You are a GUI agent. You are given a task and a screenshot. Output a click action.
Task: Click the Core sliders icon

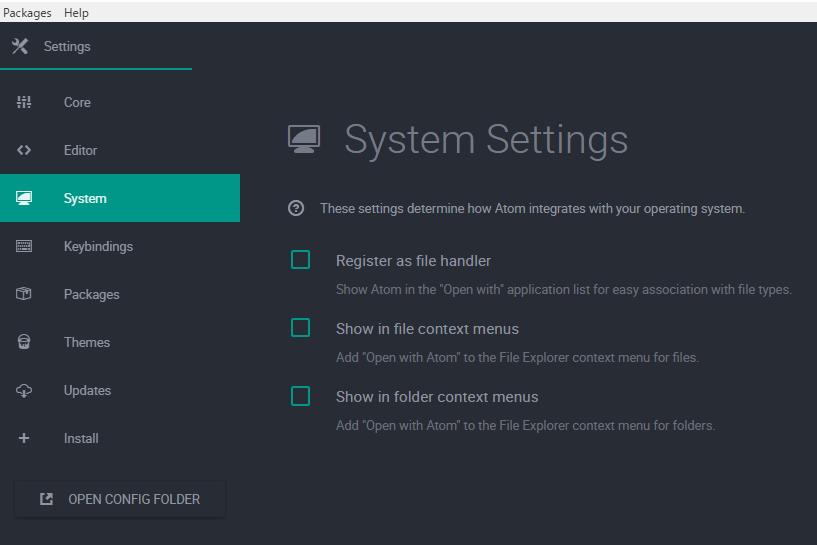point(24,102)
